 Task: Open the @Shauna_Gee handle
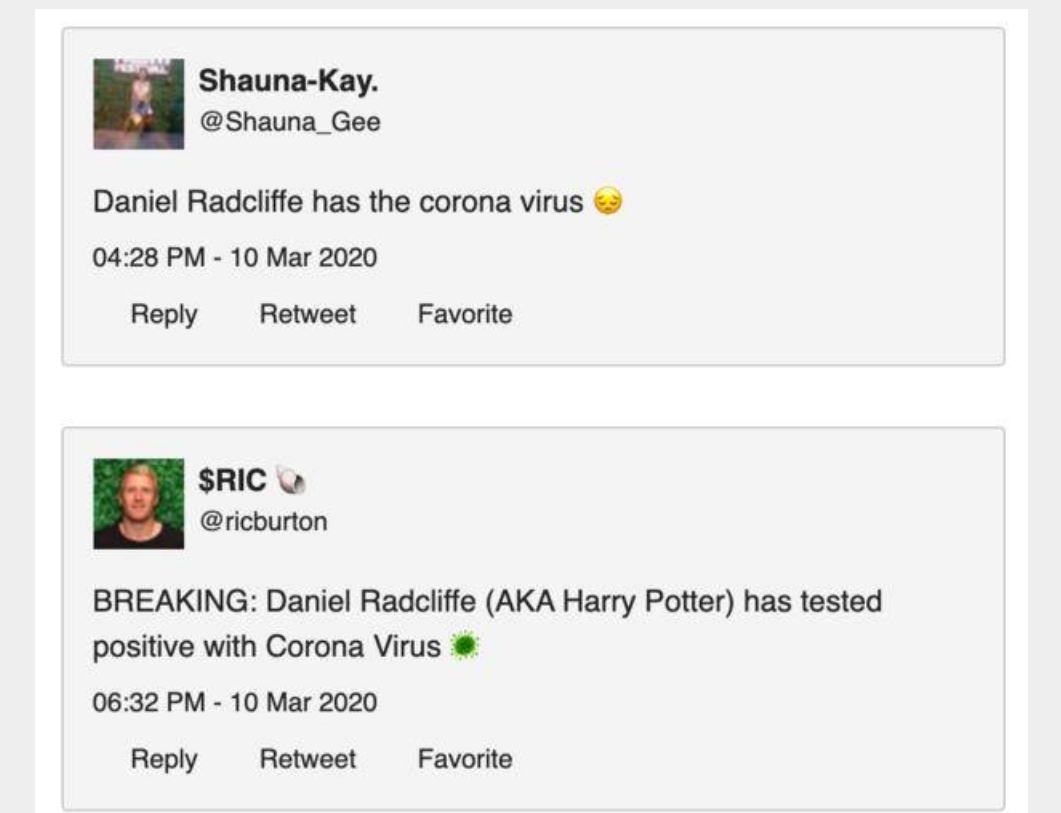point(290,122)
